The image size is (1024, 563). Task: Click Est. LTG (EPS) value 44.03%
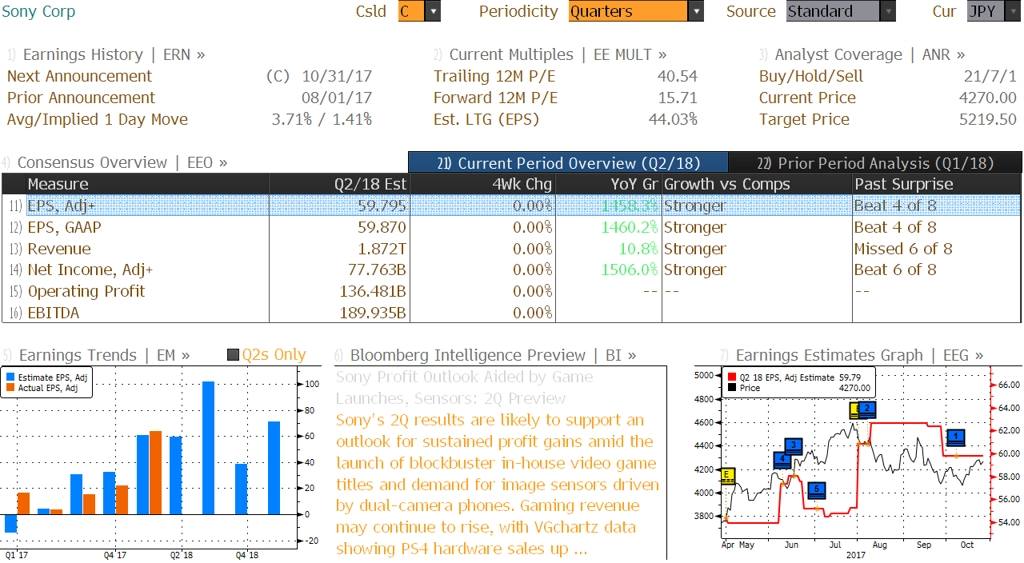pos(673,120)
